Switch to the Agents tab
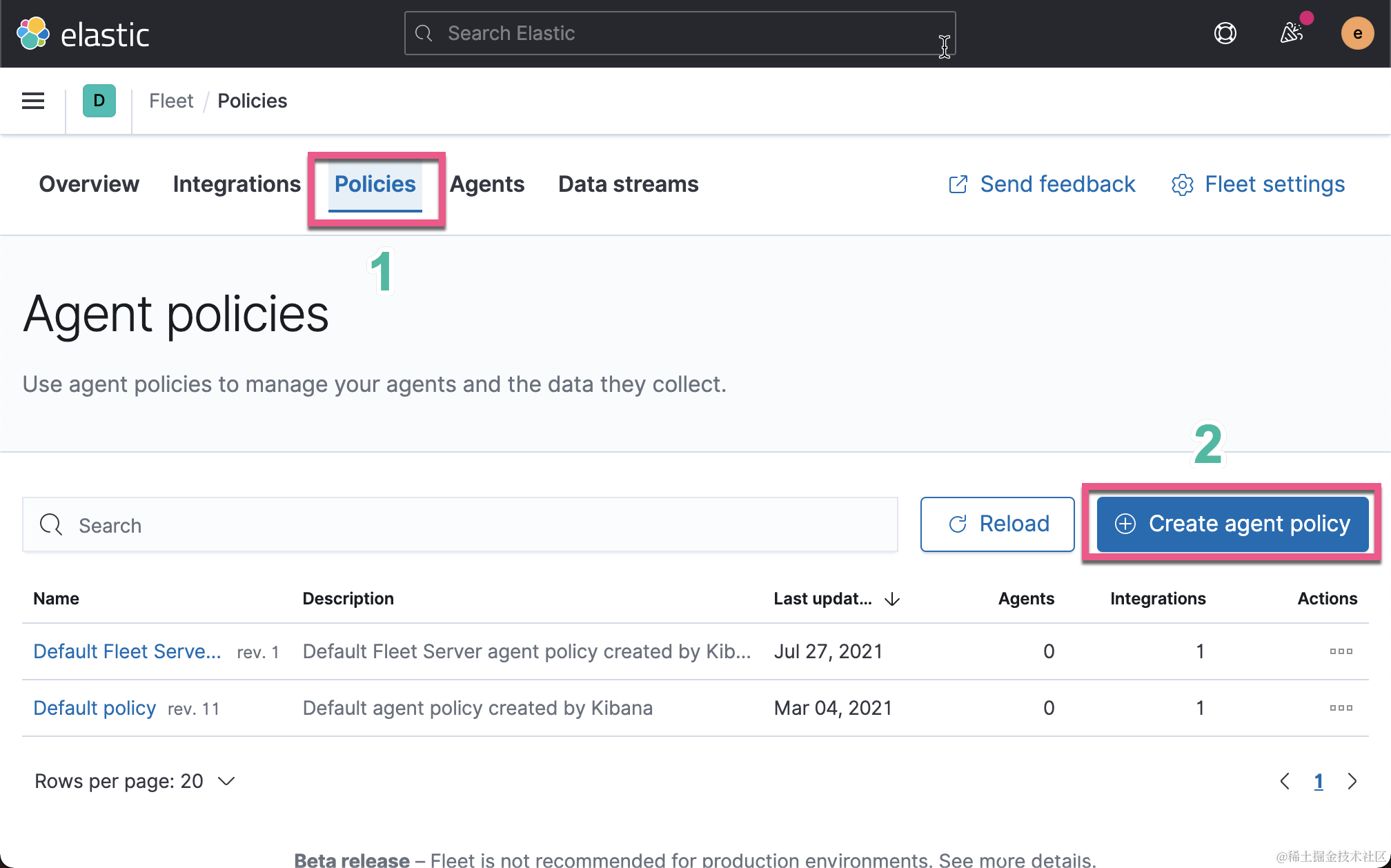This screenshot has height=868, width=1391. tap(487, 184)
